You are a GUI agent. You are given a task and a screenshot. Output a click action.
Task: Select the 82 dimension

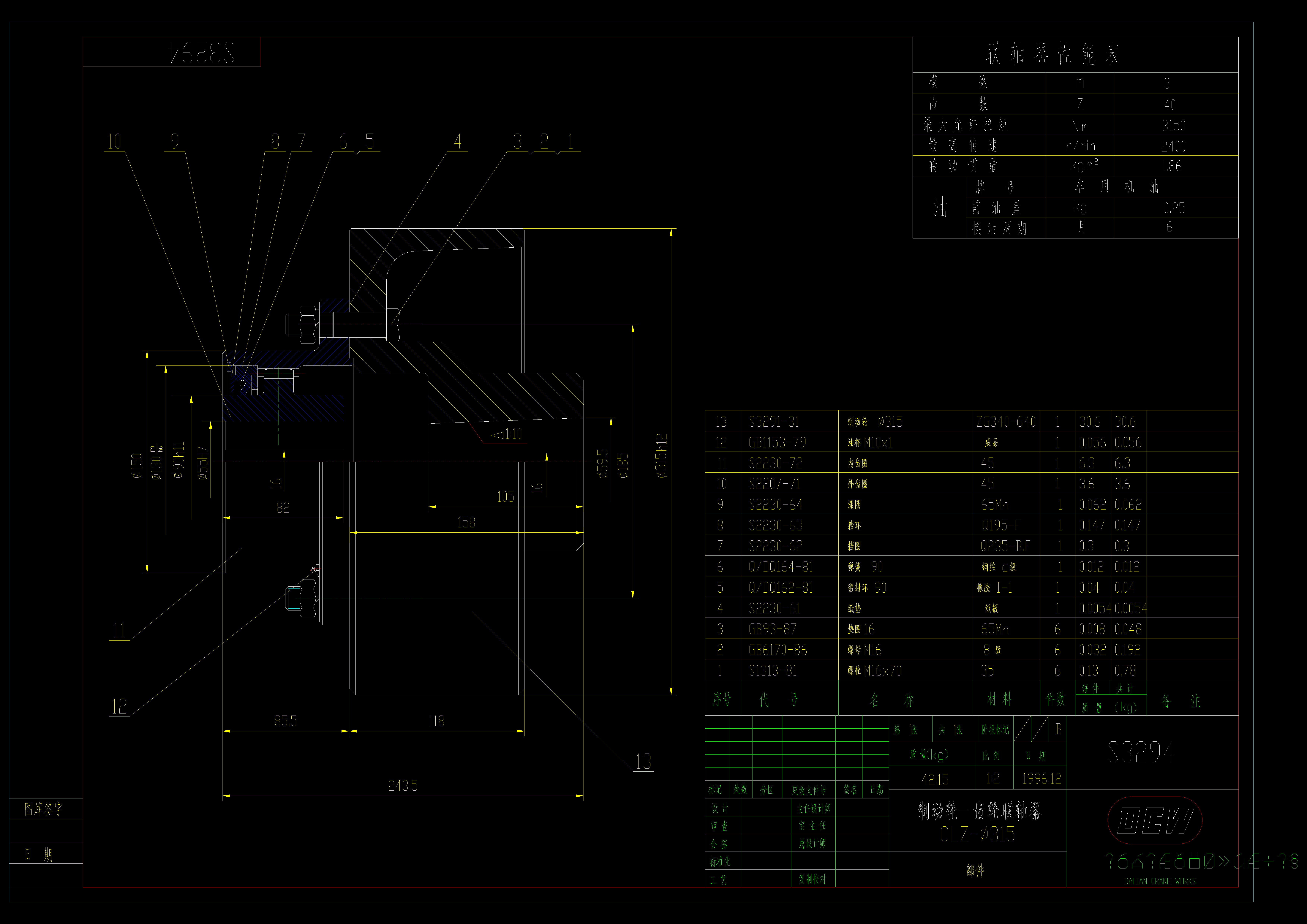pos(283,508)
